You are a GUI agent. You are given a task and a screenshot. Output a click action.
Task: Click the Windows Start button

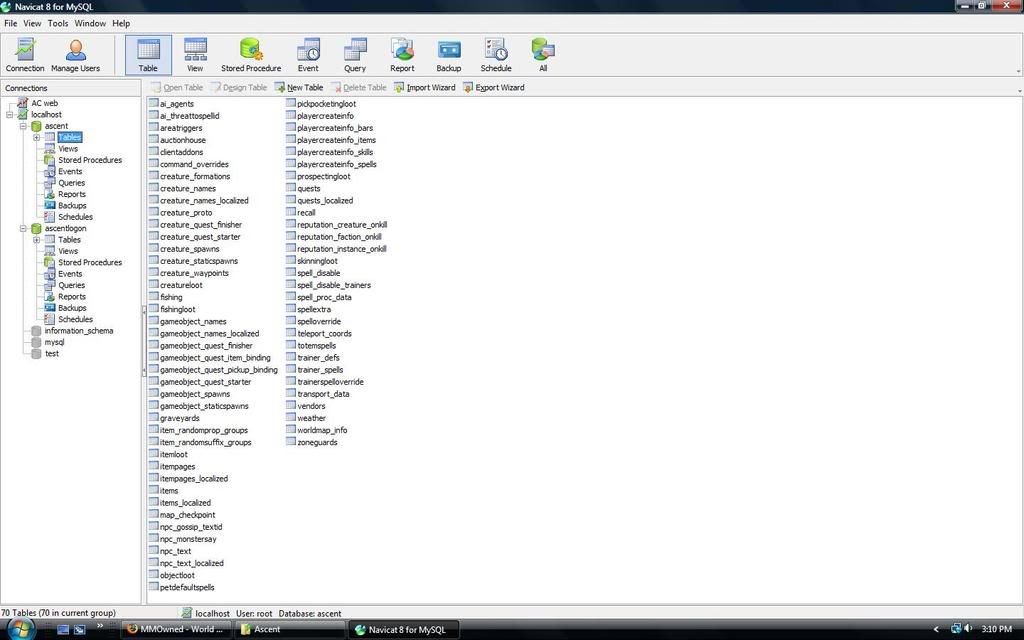click(x=20, y=630)
